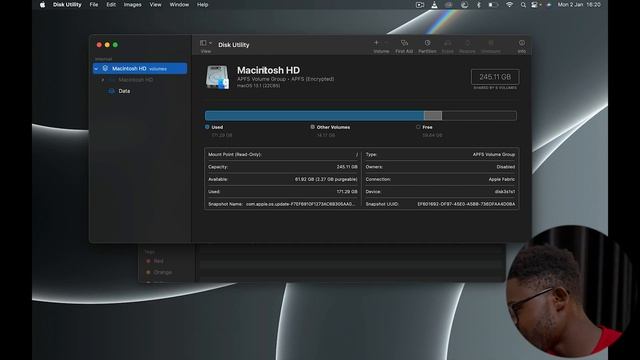Open the View dropdown arrow in the toolbar
The image size is (640, 360).
pos(210,43)
